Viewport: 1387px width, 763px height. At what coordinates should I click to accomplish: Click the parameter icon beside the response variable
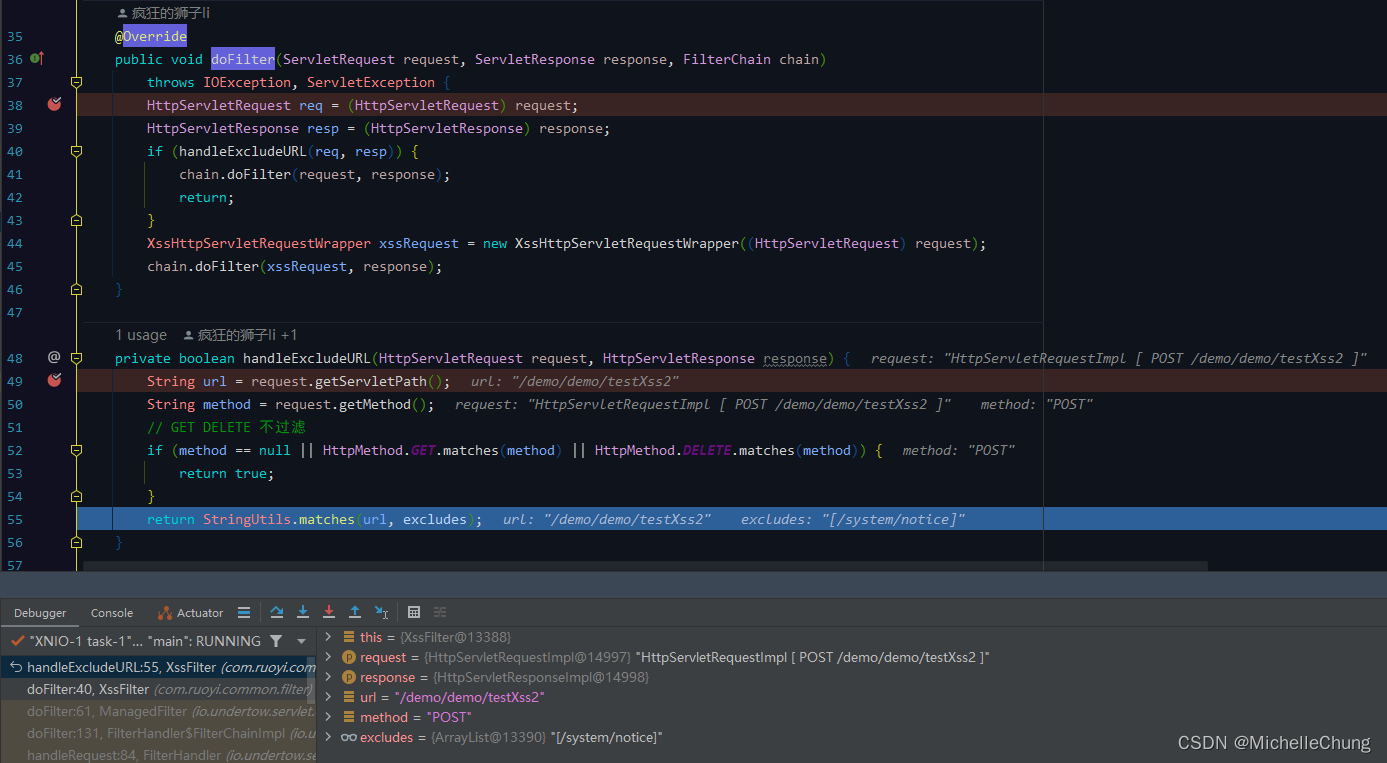pyautogui.click(x=349, y=677)
